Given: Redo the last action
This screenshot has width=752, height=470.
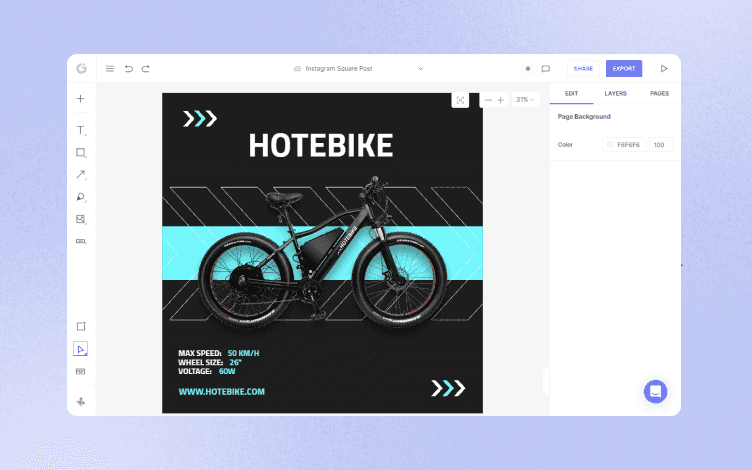Looking at the screenshot, I should (145, 69).
